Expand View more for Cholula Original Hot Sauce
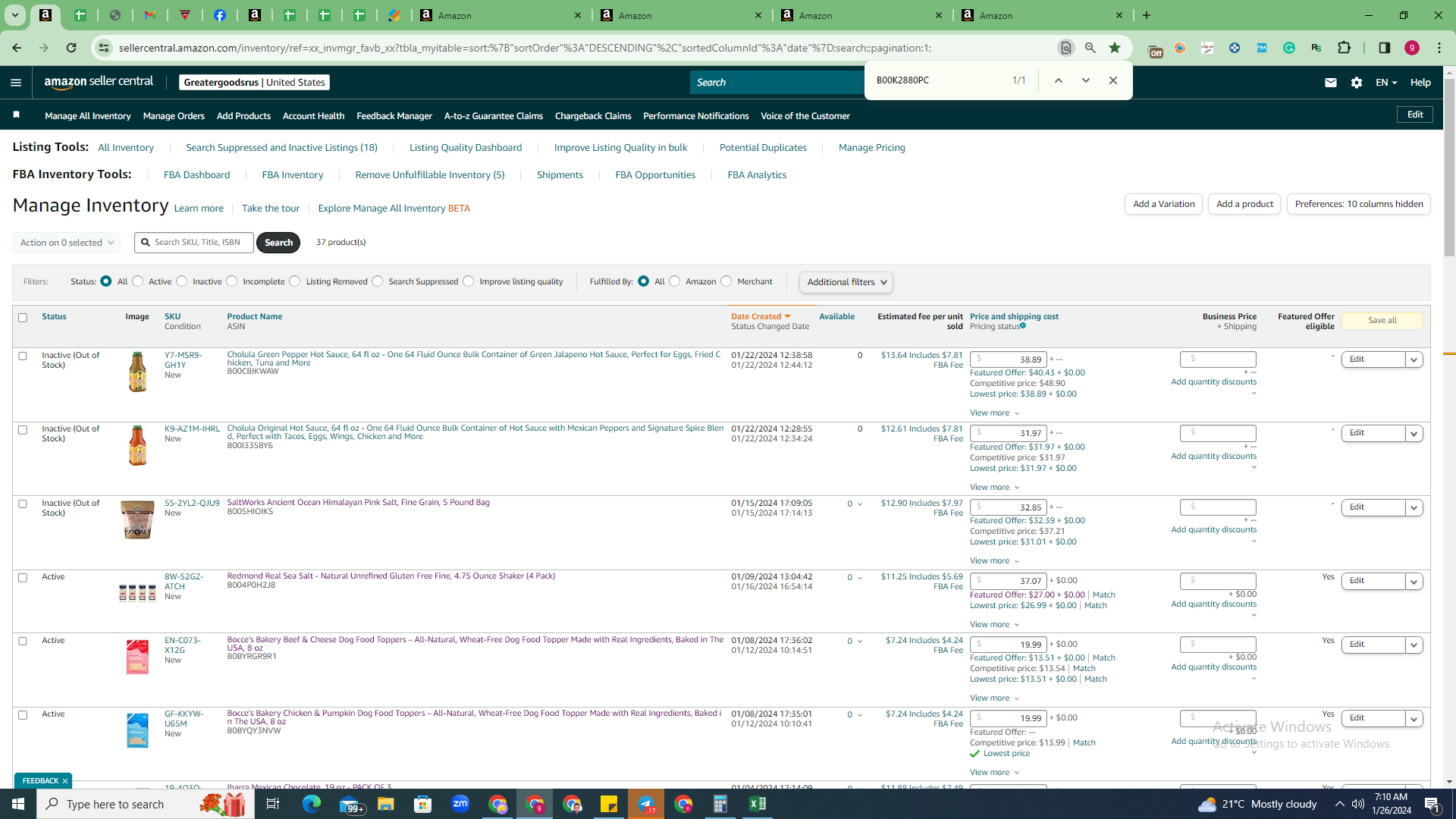This screenshot has width=1456, height=819. [995, 488]
